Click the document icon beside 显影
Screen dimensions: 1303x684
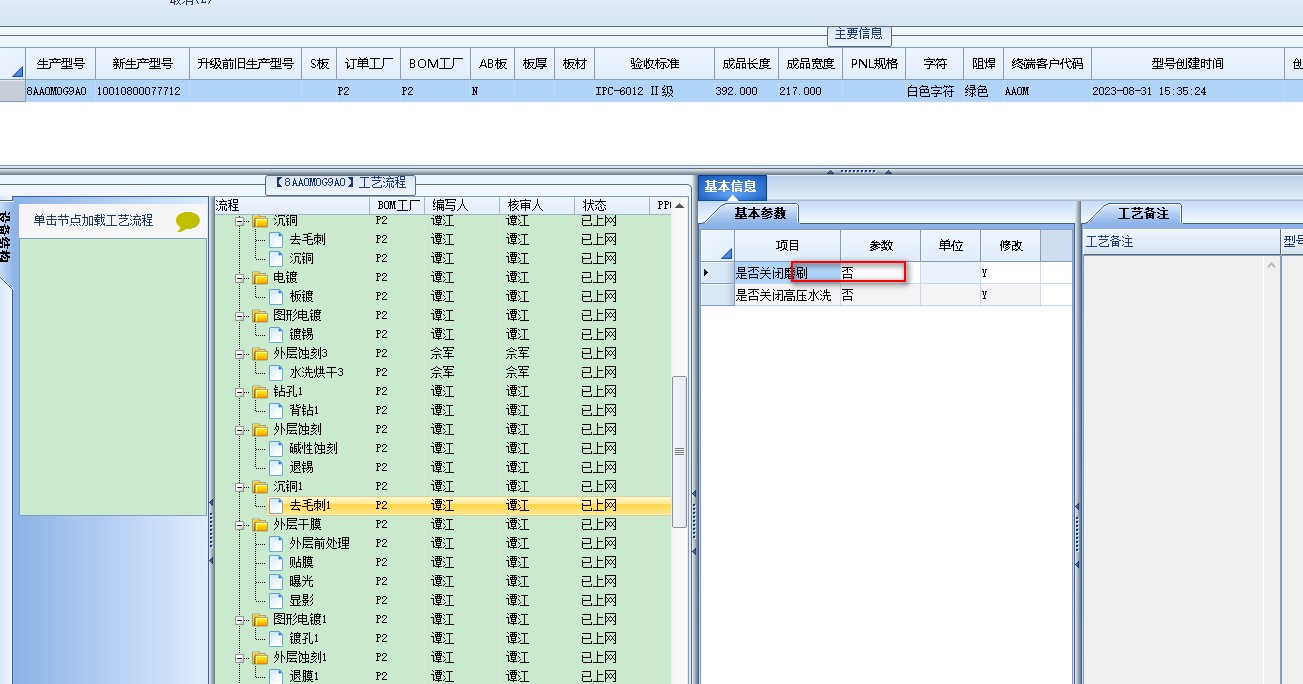click(276, 601)
